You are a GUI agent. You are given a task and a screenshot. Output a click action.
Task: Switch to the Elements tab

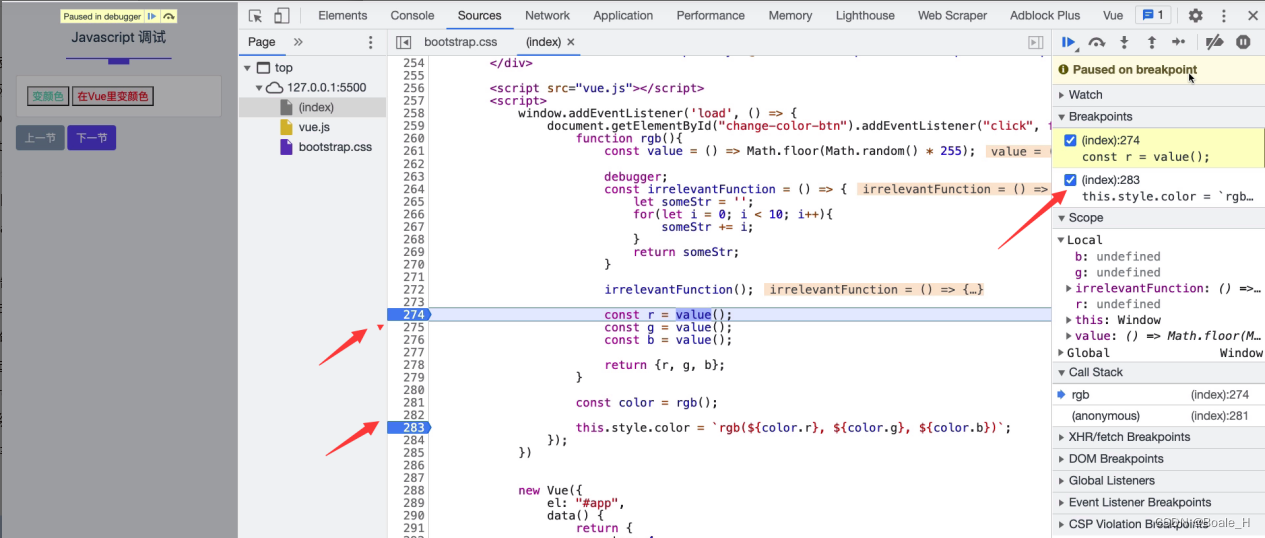pyautogui.click(x=342, y=15)
